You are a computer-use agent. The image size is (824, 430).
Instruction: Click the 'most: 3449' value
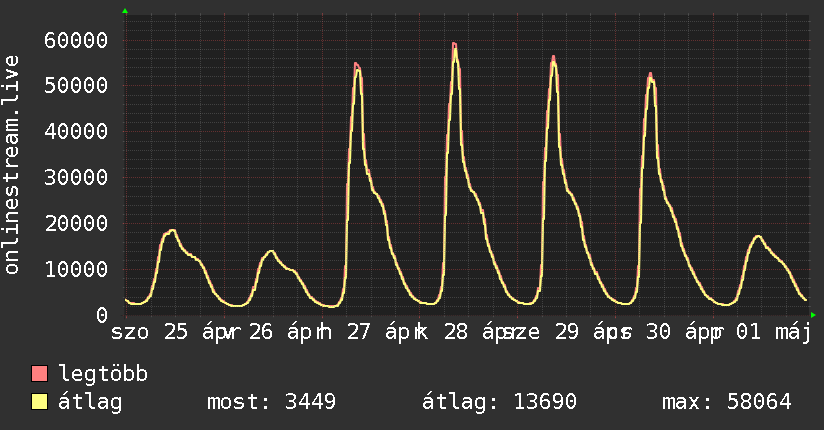point(272,402)
